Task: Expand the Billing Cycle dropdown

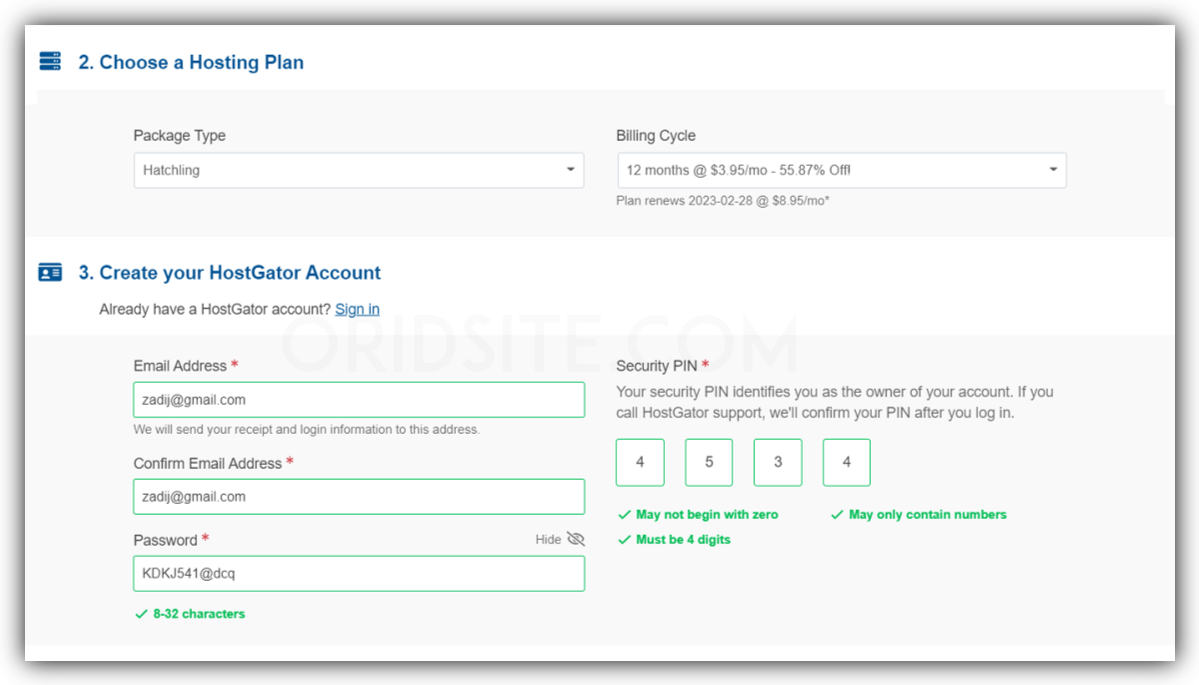Action: [841, 170]
